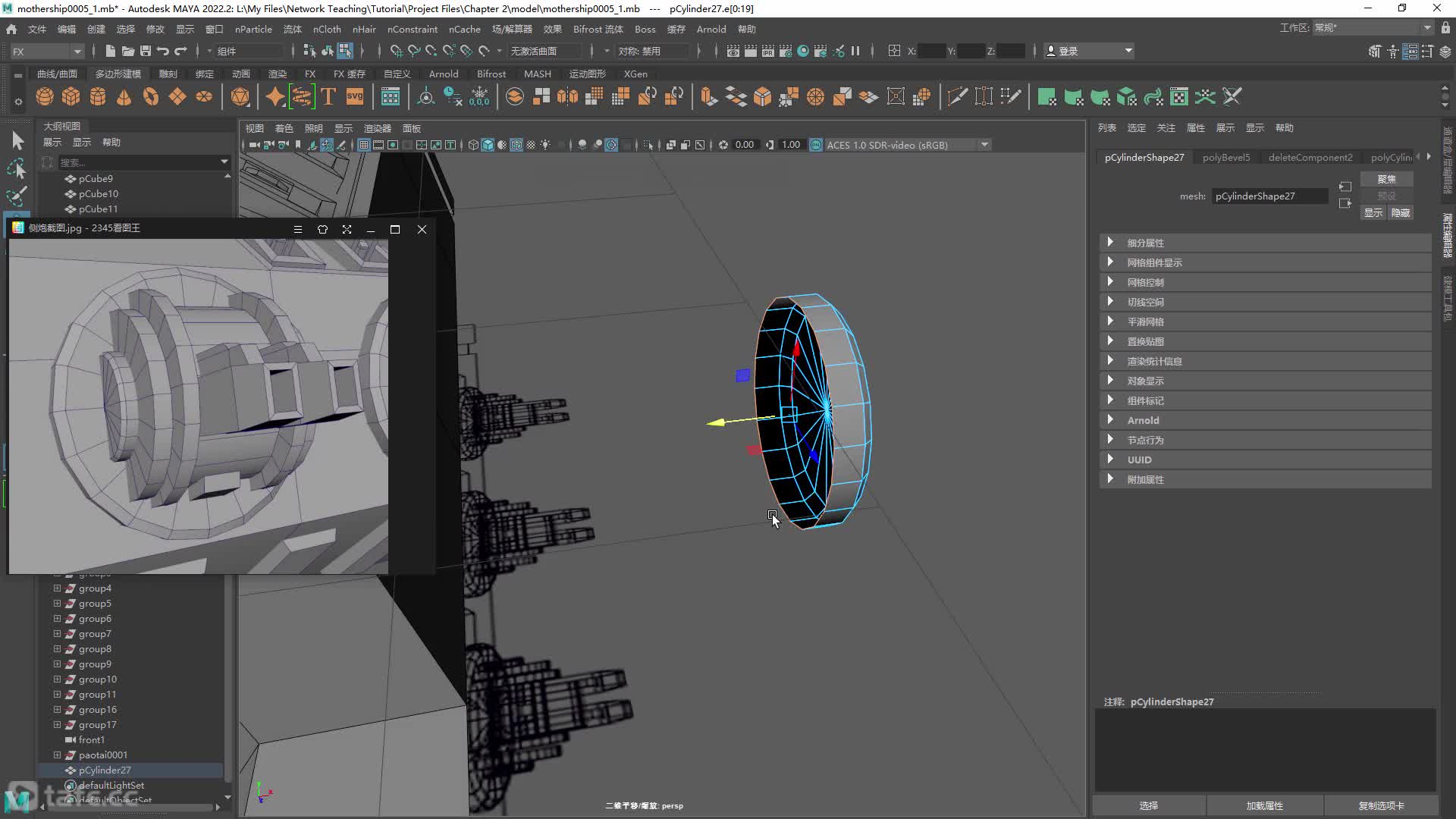Viewport: 1456px width, 819px height.
Task: Create a polygon plane from the shelf
Action: (x=177, y=97)
